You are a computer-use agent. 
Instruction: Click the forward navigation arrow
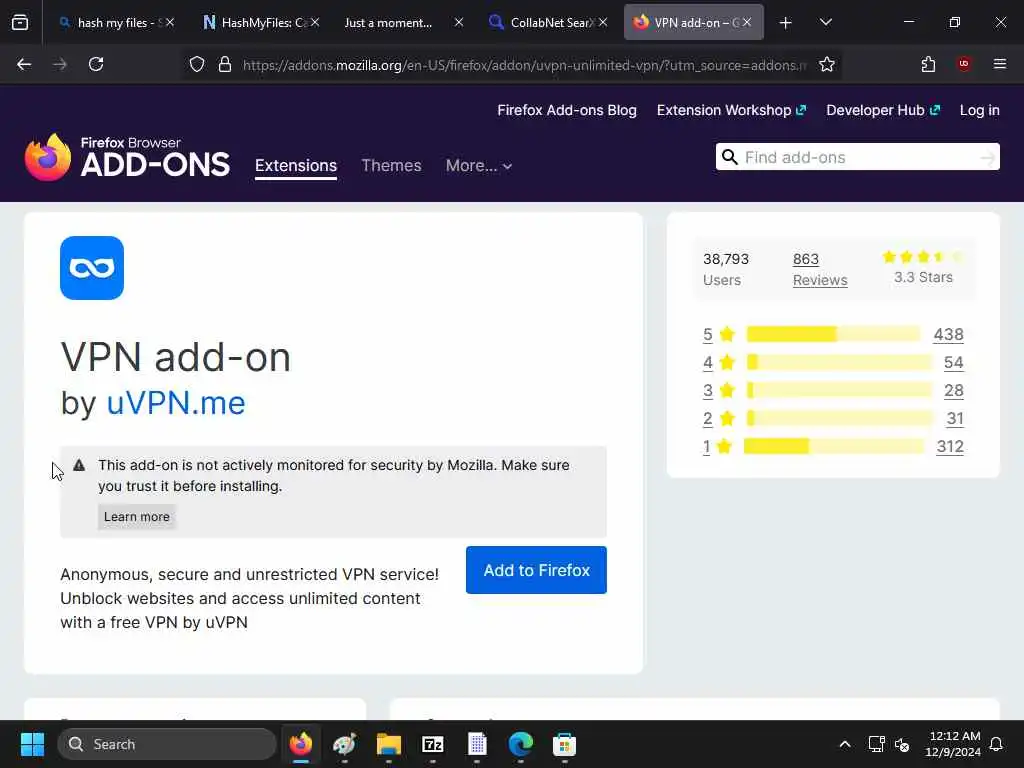click(60, 64)
